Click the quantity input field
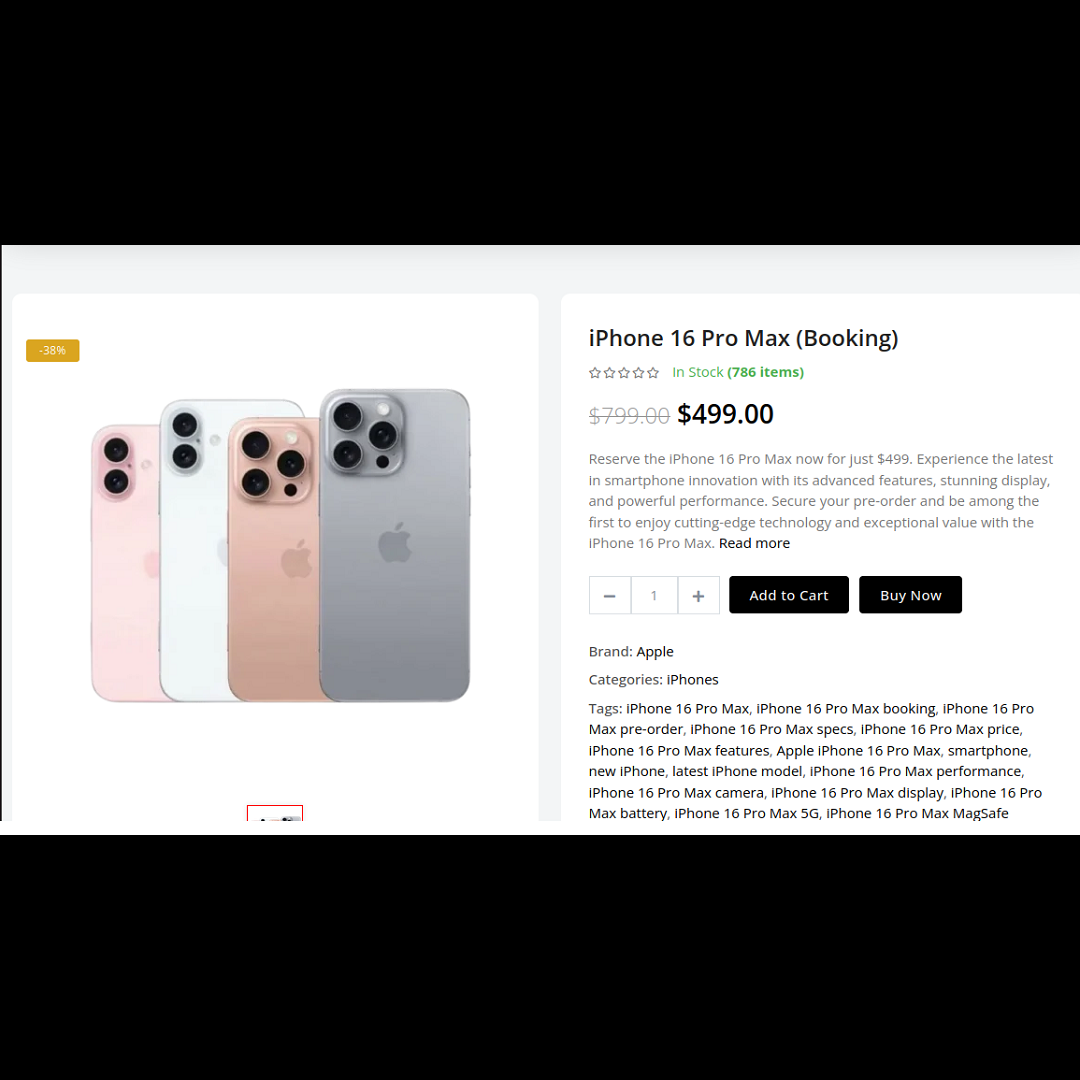The width and height of the screenshot is (1080, 1080). pos(654,595)
